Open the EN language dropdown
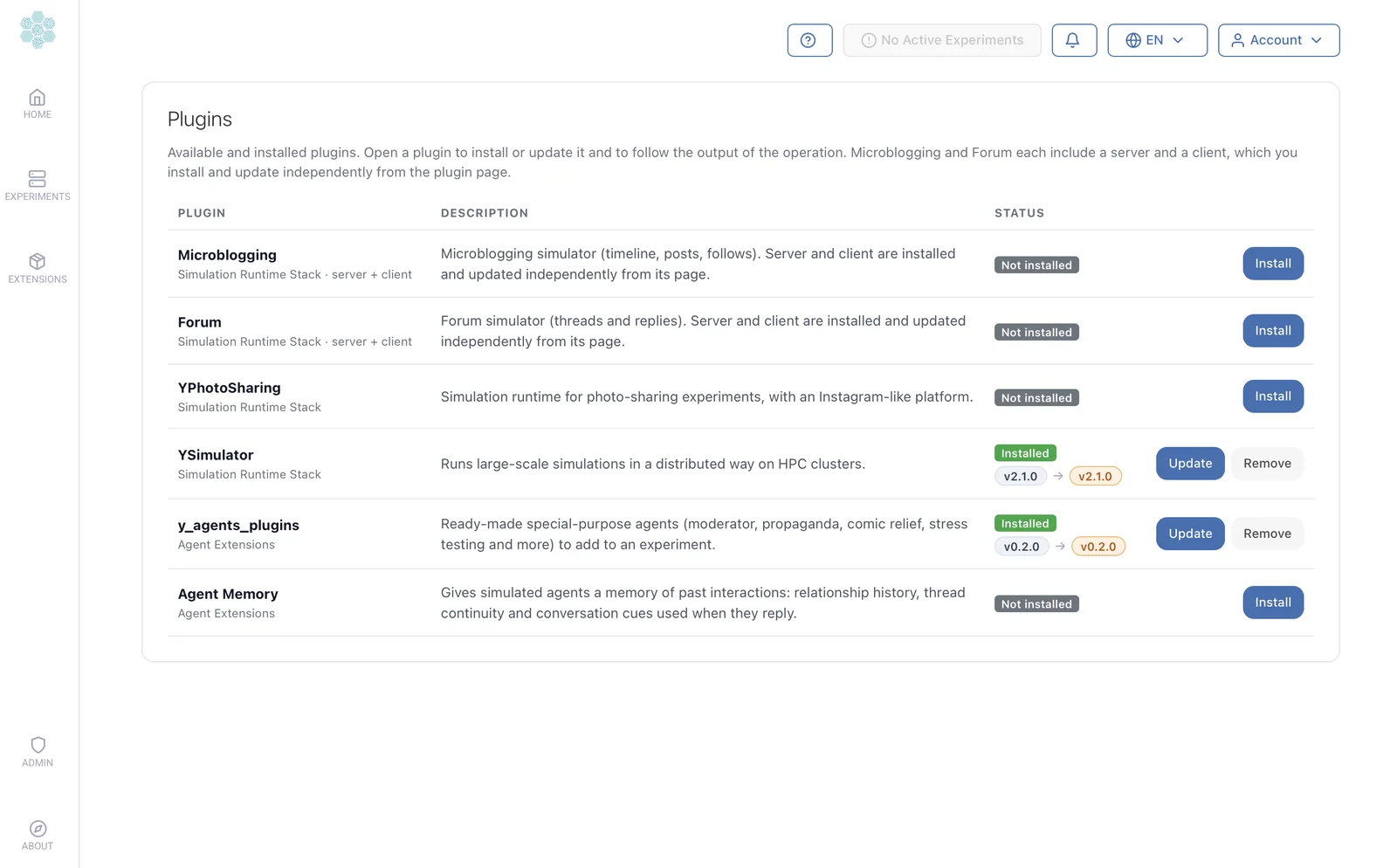1397x868 pixels. coord(1157,40)
